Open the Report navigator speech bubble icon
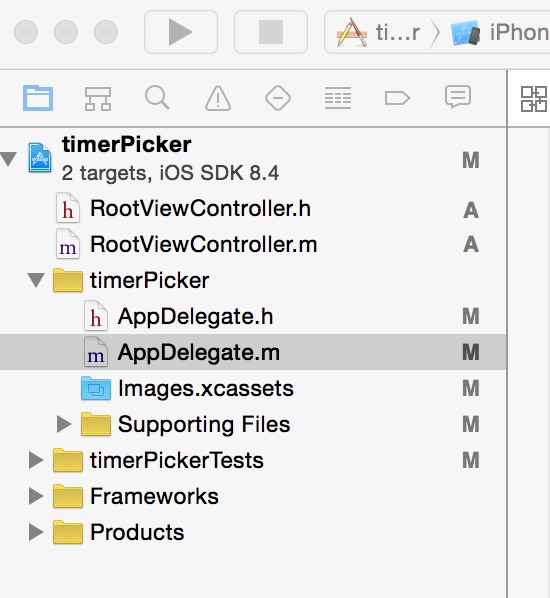Screen dimensions: 550x598 (458, 97)
